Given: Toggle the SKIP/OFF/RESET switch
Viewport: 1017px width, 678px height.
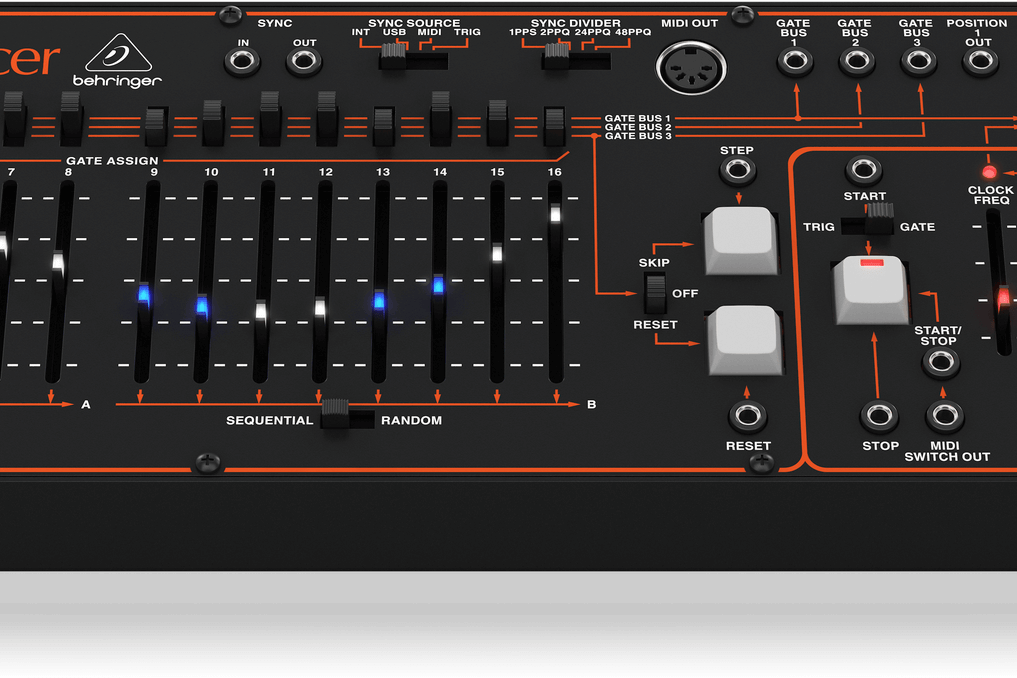Looking at the screenshot, I should coord(655,294).
